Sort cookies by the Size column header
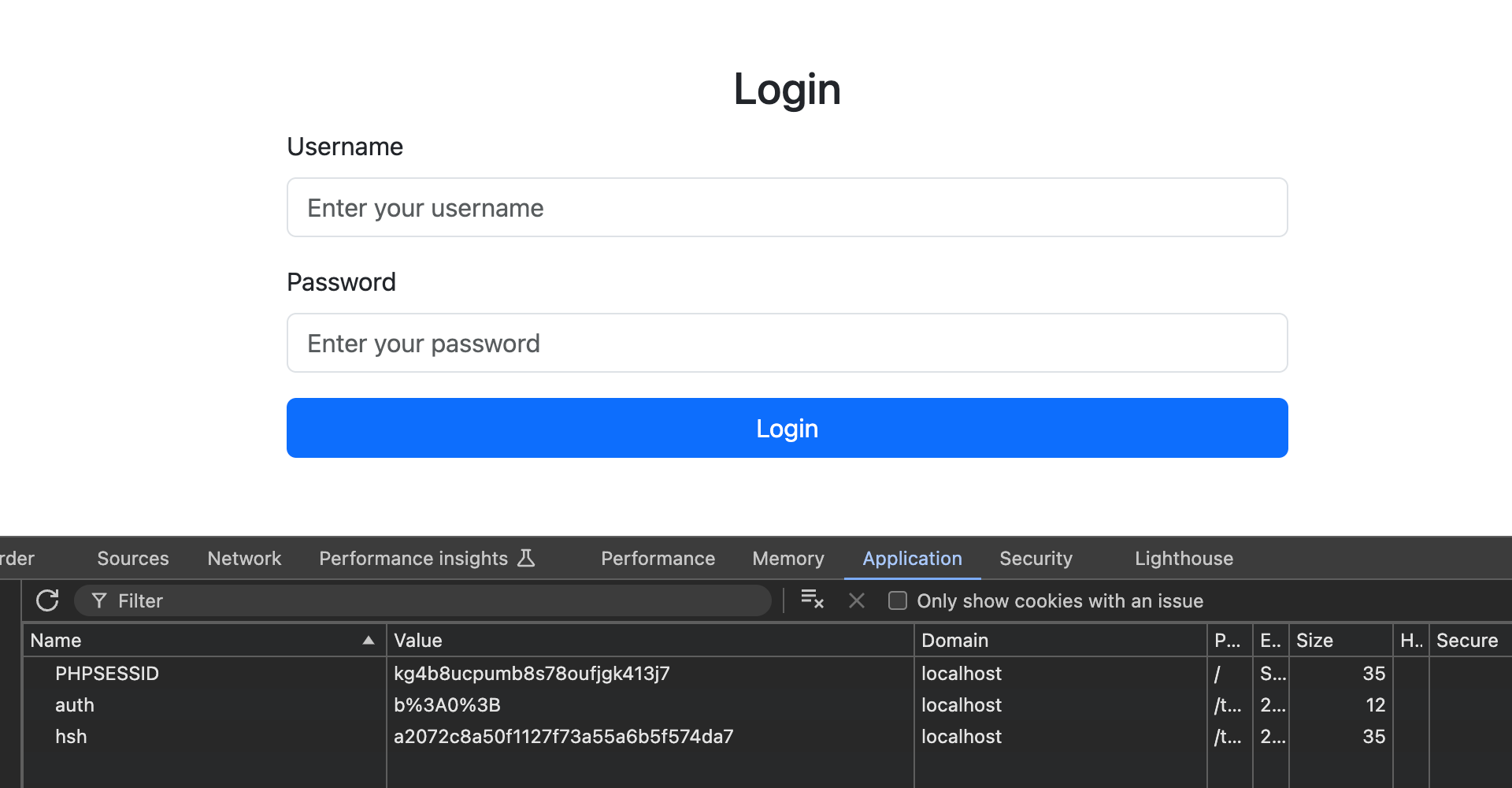1512x788 pixels. [x=1339, y=641]
